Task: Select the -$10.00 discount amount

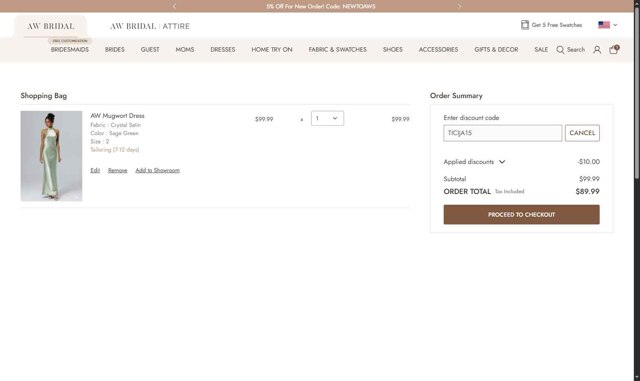Action: click(589, 162)
